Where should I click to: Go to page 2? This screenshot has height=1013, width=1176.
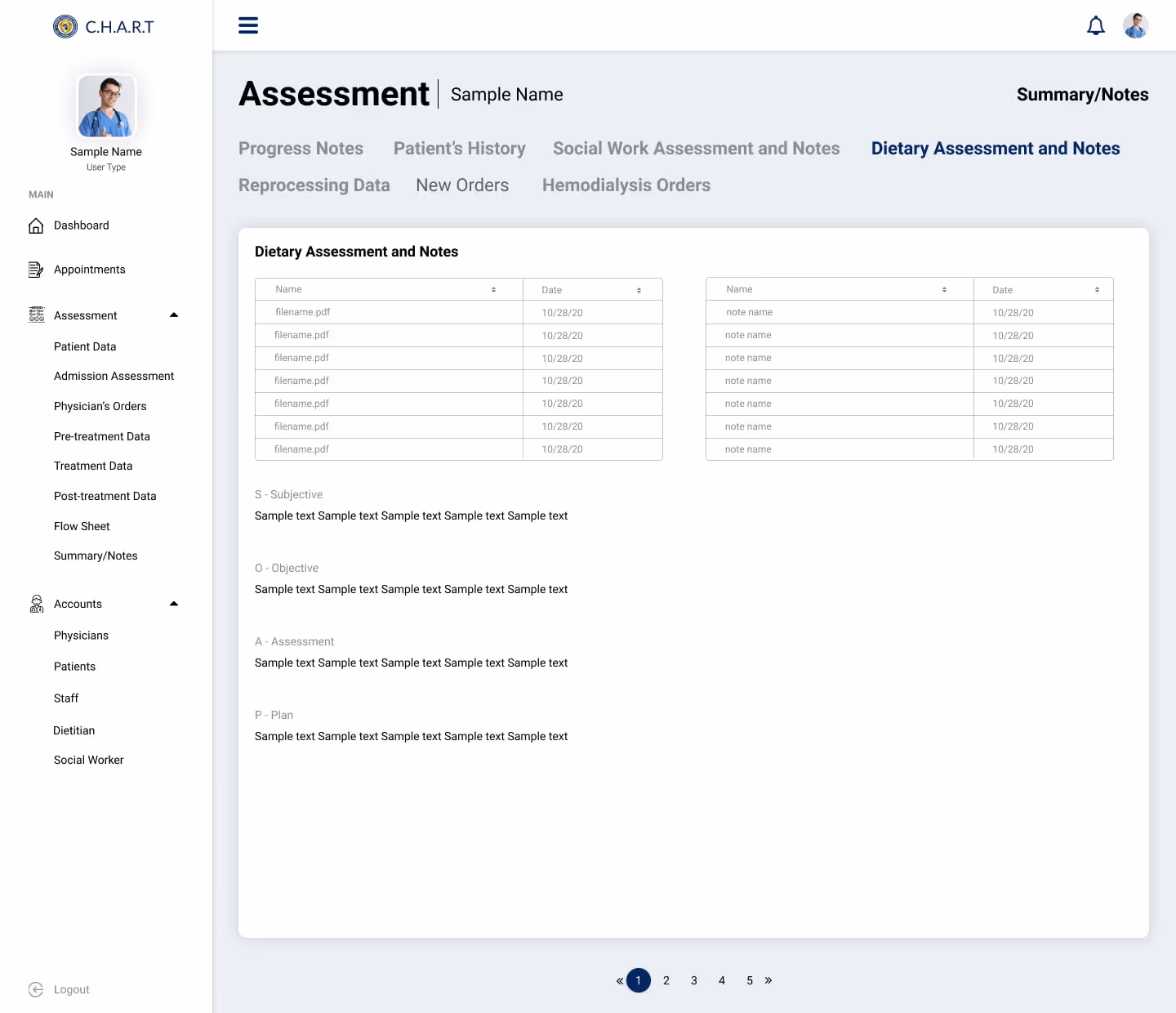pyautogui.click(x=666, y=980)
